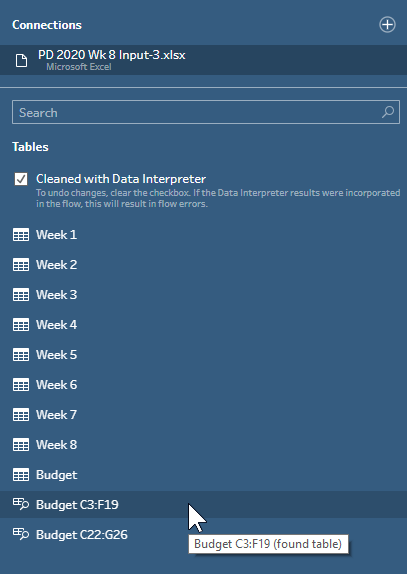Screen dimensions: 407x574
Task: Click the Excel file document icon
Action: (x=21, y=60)
